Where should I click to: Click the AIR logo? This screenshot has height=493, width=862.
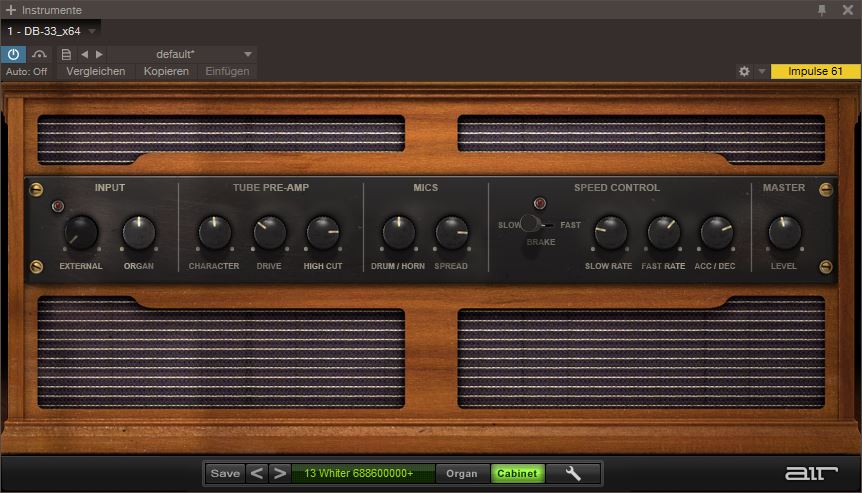(811, 473)
